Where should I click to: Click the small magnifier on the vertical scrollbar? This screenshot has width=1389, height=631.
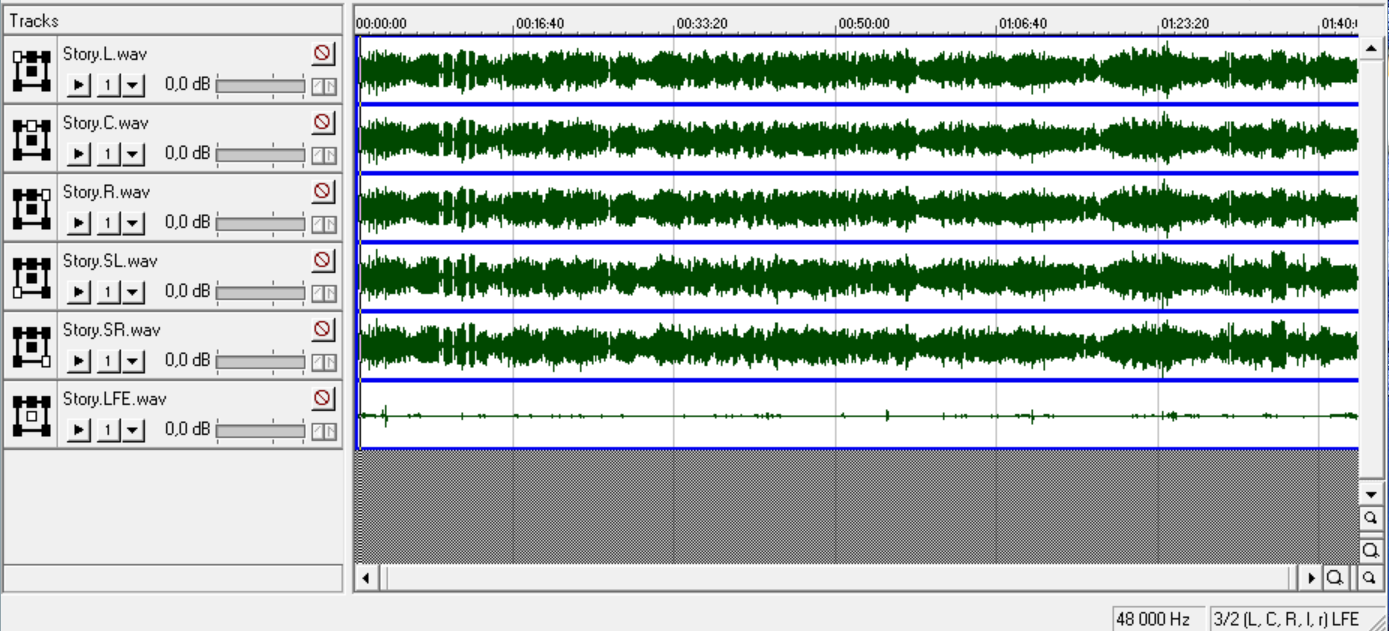tap(1370, 518)
